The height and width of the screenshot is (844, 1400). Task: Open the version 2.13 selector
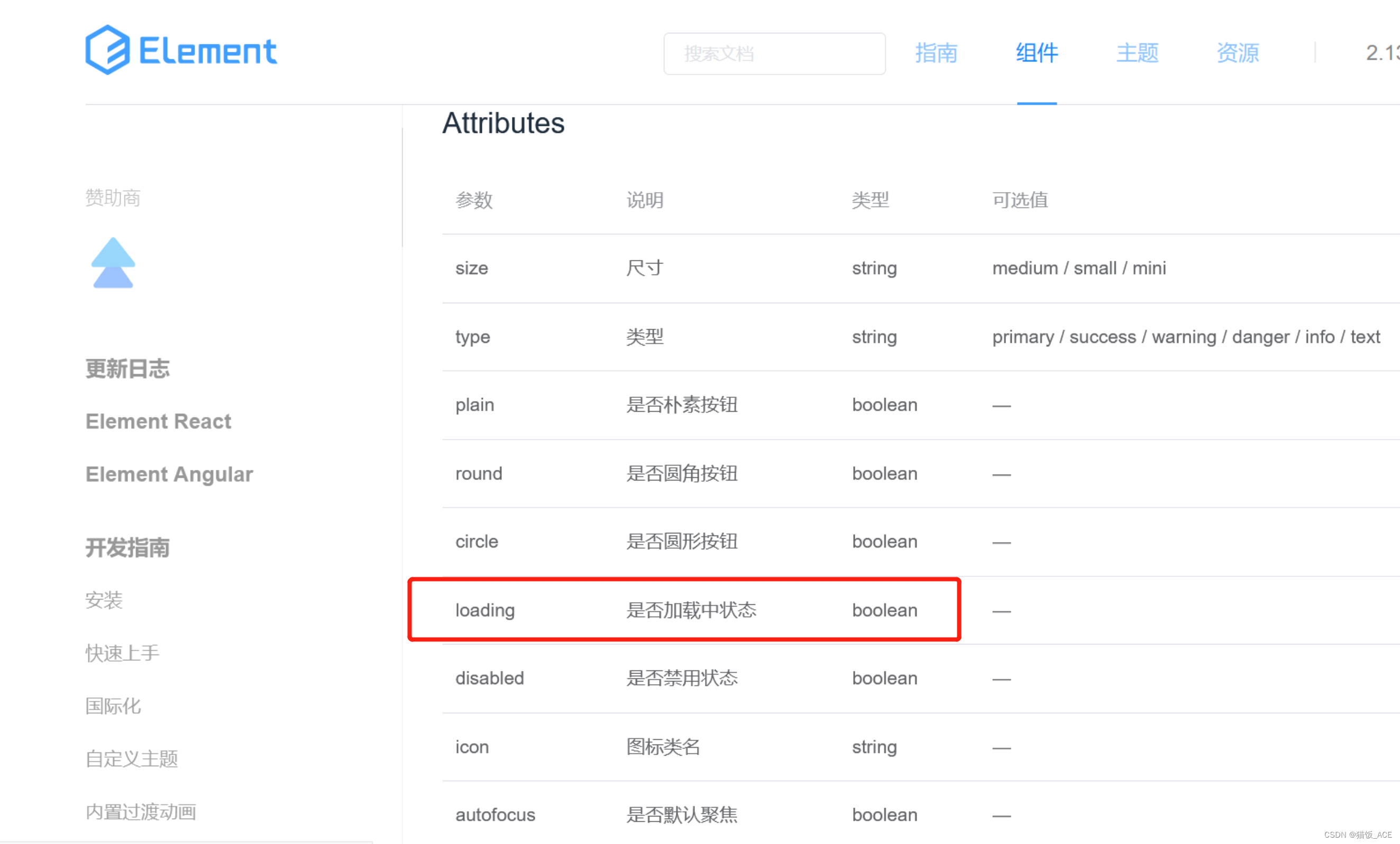[x=1380, y=53]
